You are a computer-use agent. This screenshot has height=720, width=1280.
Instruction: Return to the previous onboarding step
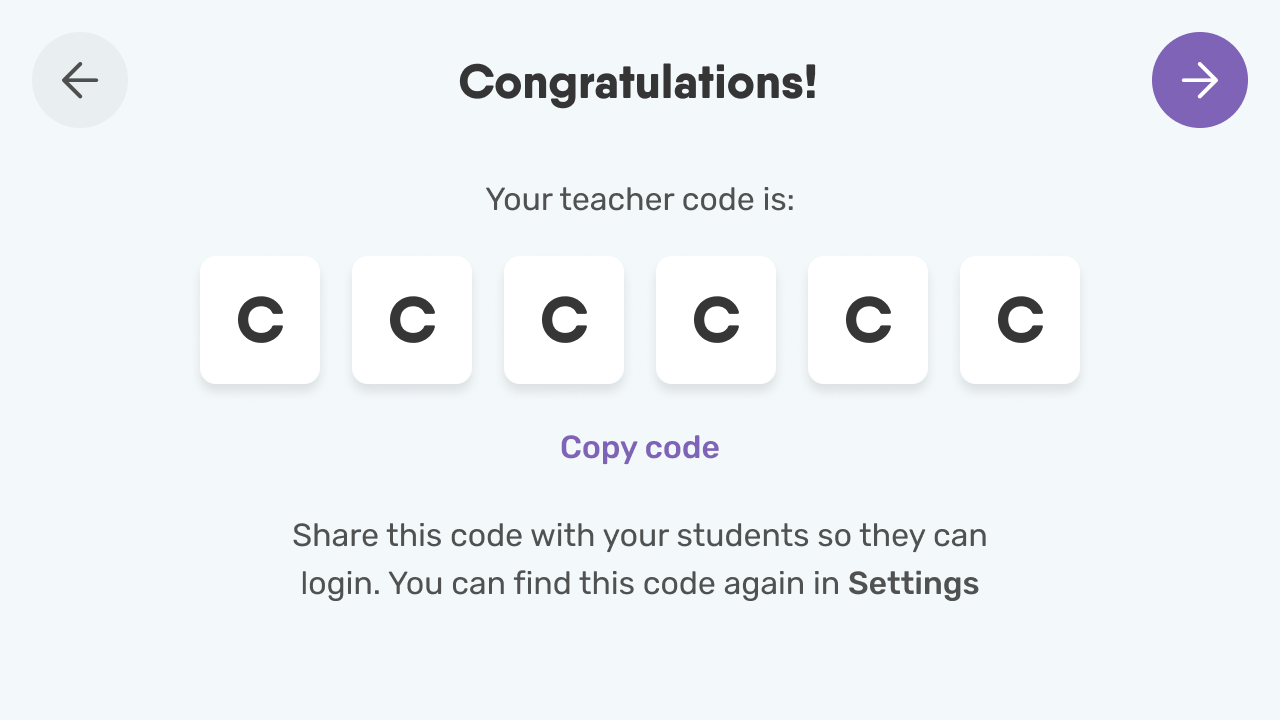click(x=80, y=80)
